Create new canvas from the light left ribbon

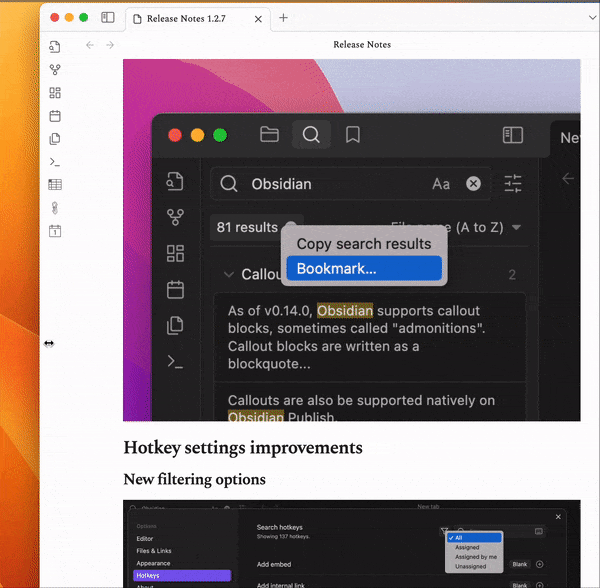click(x=55, y=93)
